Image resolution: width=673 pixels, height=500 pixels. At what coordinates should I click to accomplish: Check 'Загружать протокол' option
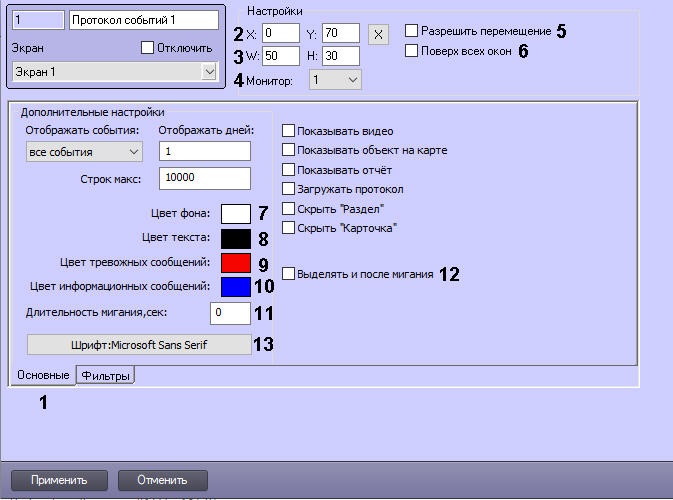point(289,189)
